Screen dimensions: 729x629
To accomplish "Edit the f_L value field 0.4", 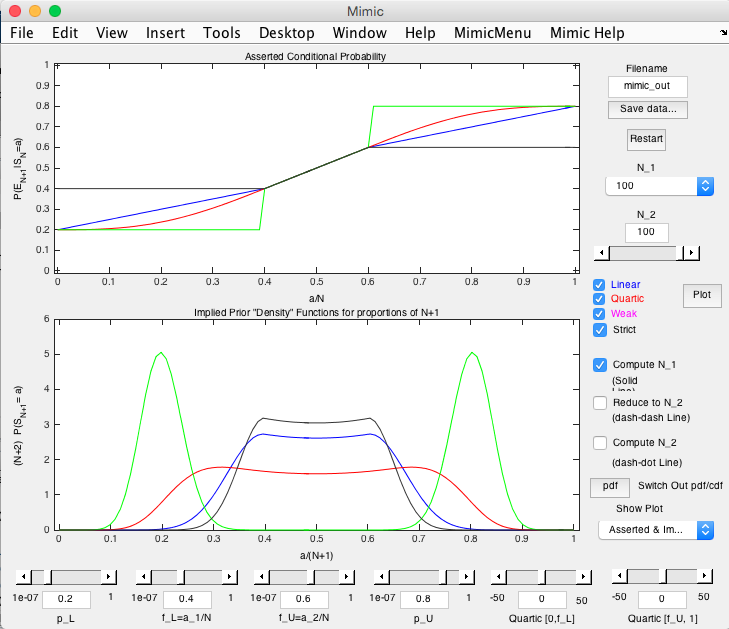I will (x=187, y=599).
